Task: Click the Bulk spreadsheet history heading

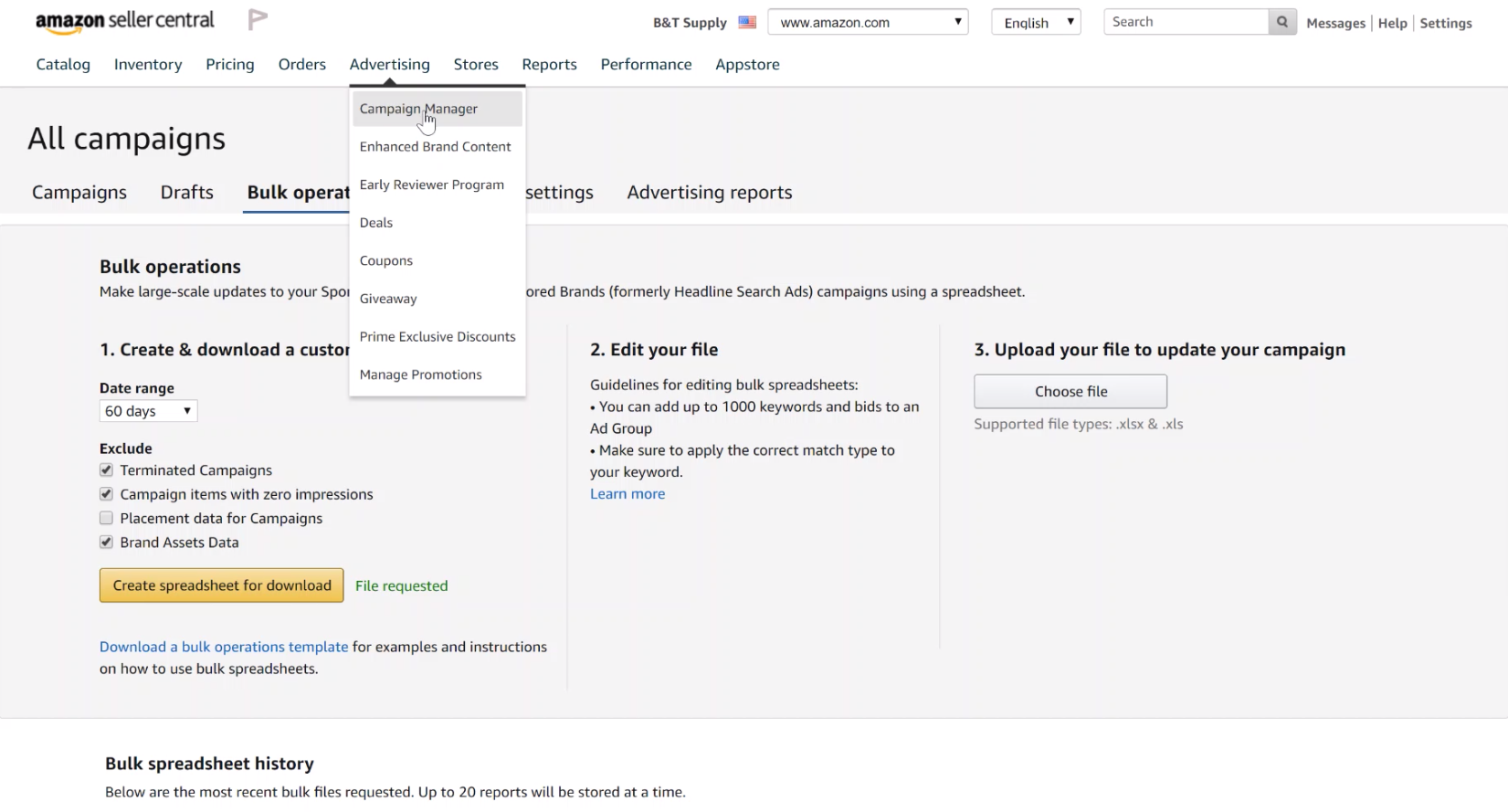Action: [209, 764]
